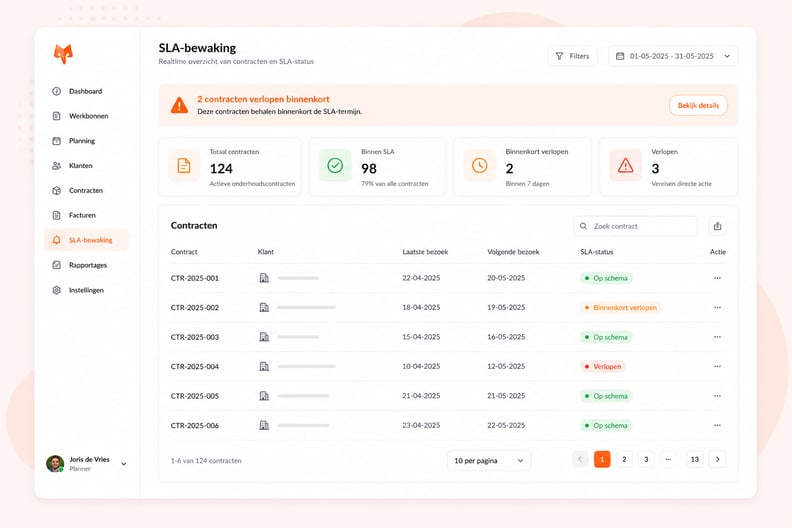Click building icon in CTR-2025-004 row
792x528 pixels.
tap(264, 366)
